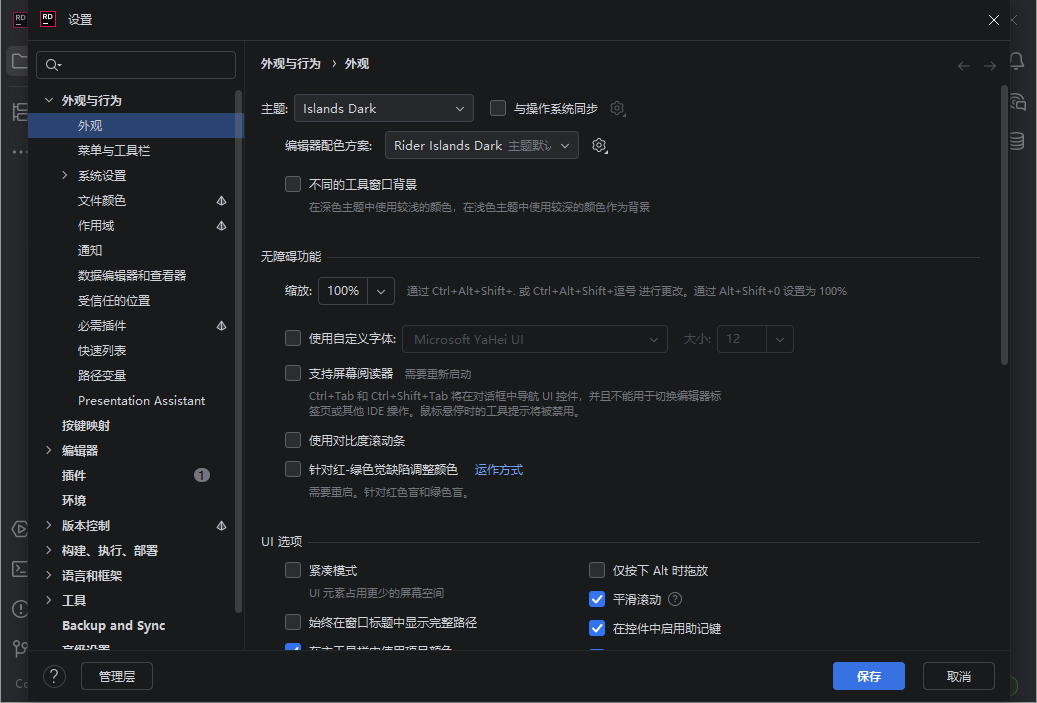The width and height of the screenshot is (1037, 703).
Task: Select Presentation Assistant in settings tree
Action: [x=141, y=400]
